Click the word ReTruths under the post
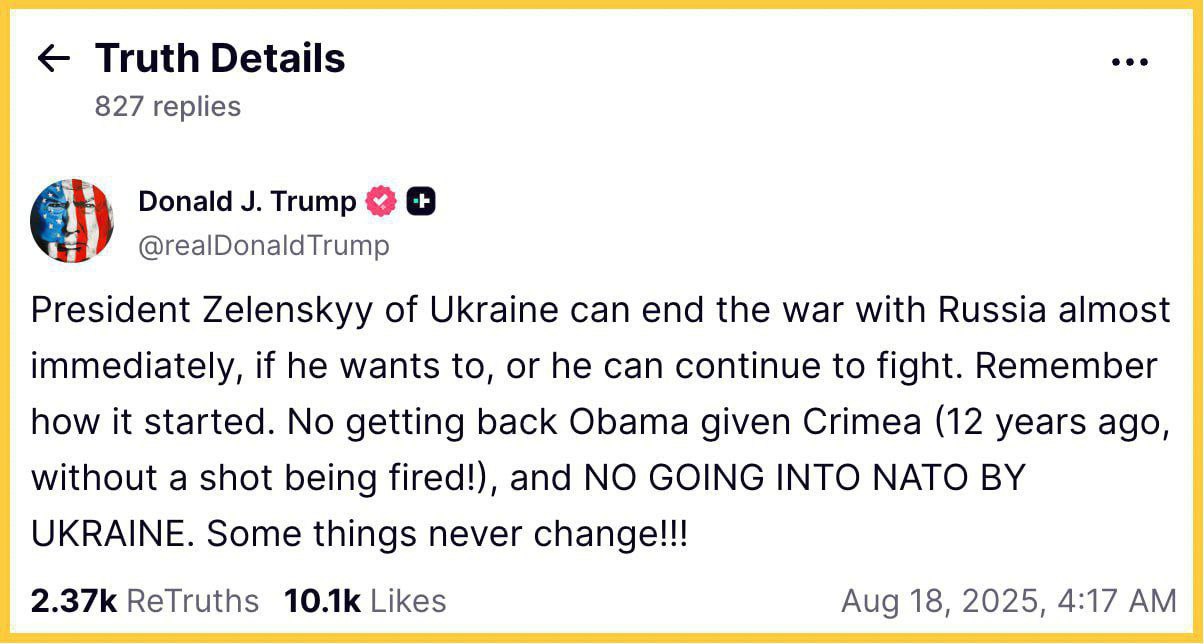Viewport: 1204px width, 644px height. pos(193,601)
